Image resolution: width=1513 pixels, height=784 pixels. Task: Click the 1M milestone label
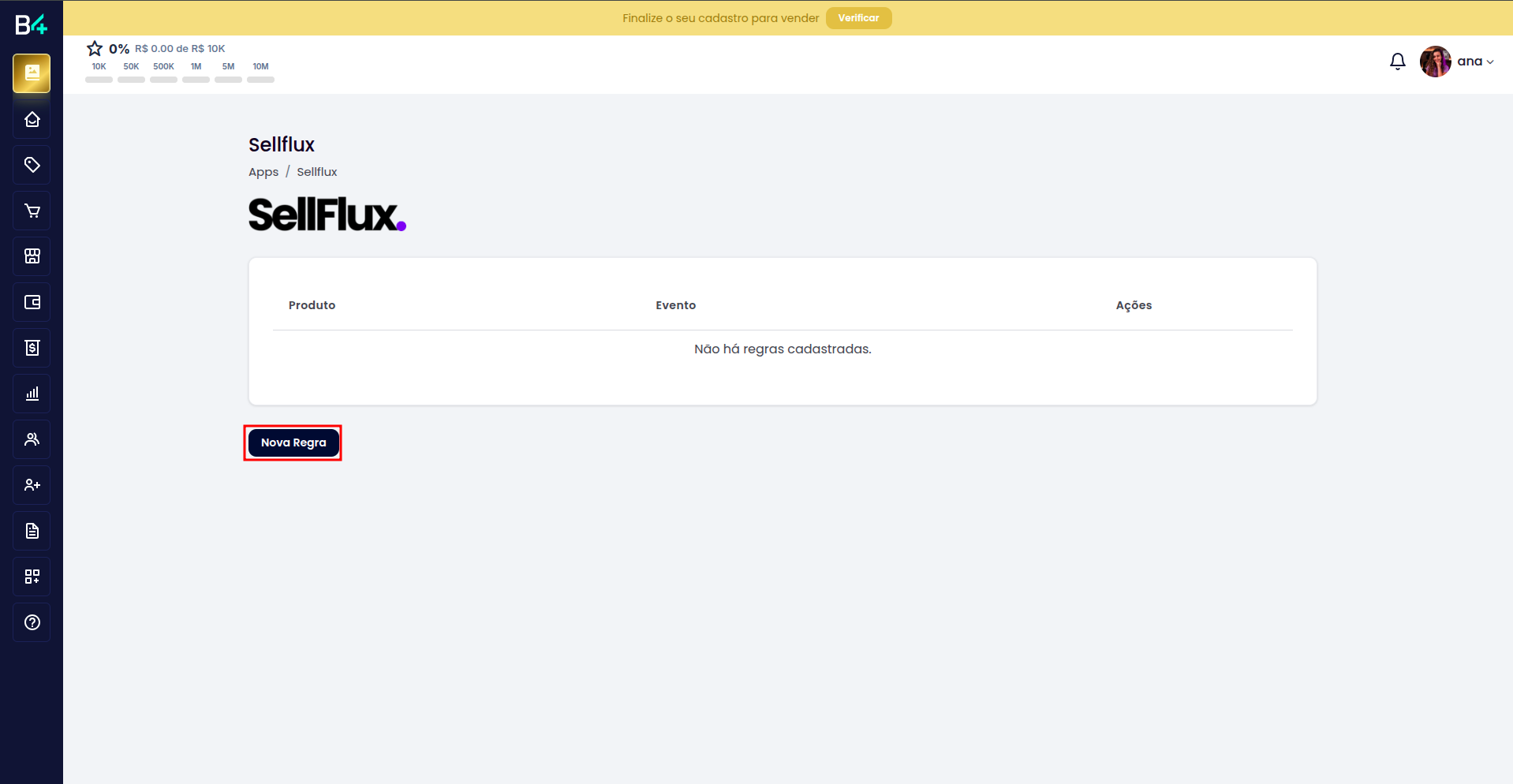click(x=196, y=67)
